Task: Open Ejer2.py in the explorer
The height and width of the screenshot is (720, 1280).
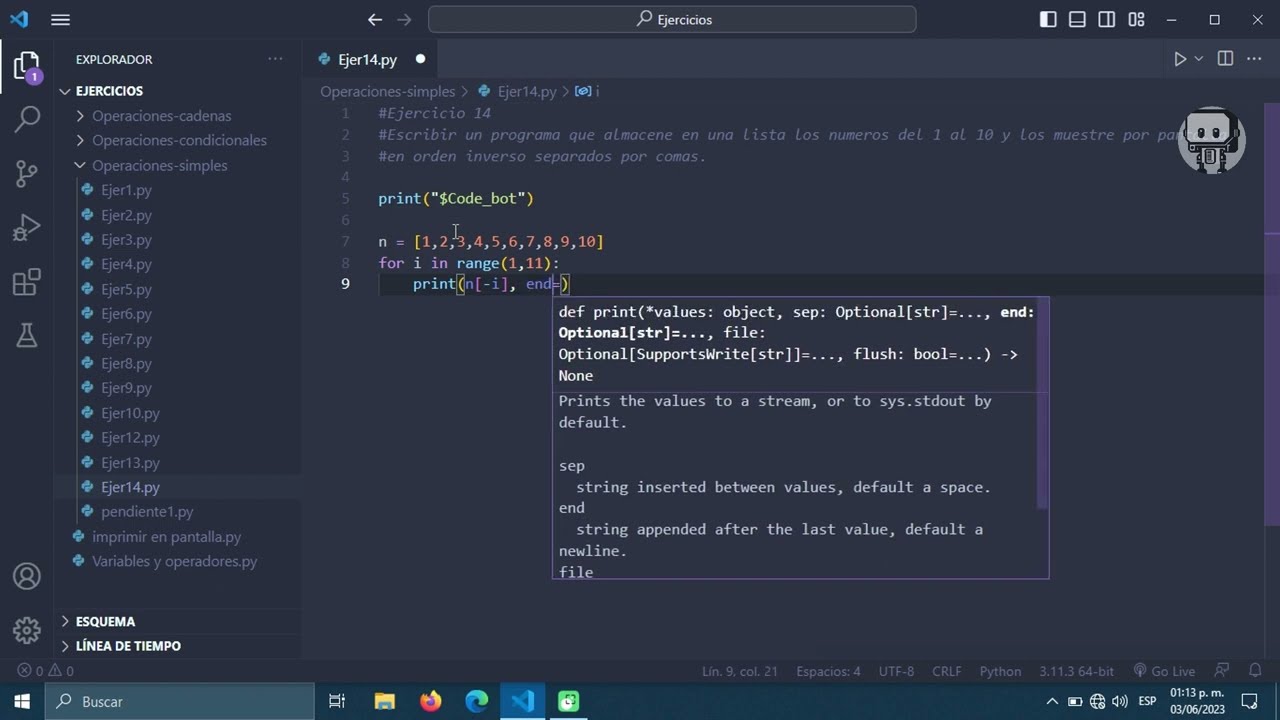Action: coord(126,215)
